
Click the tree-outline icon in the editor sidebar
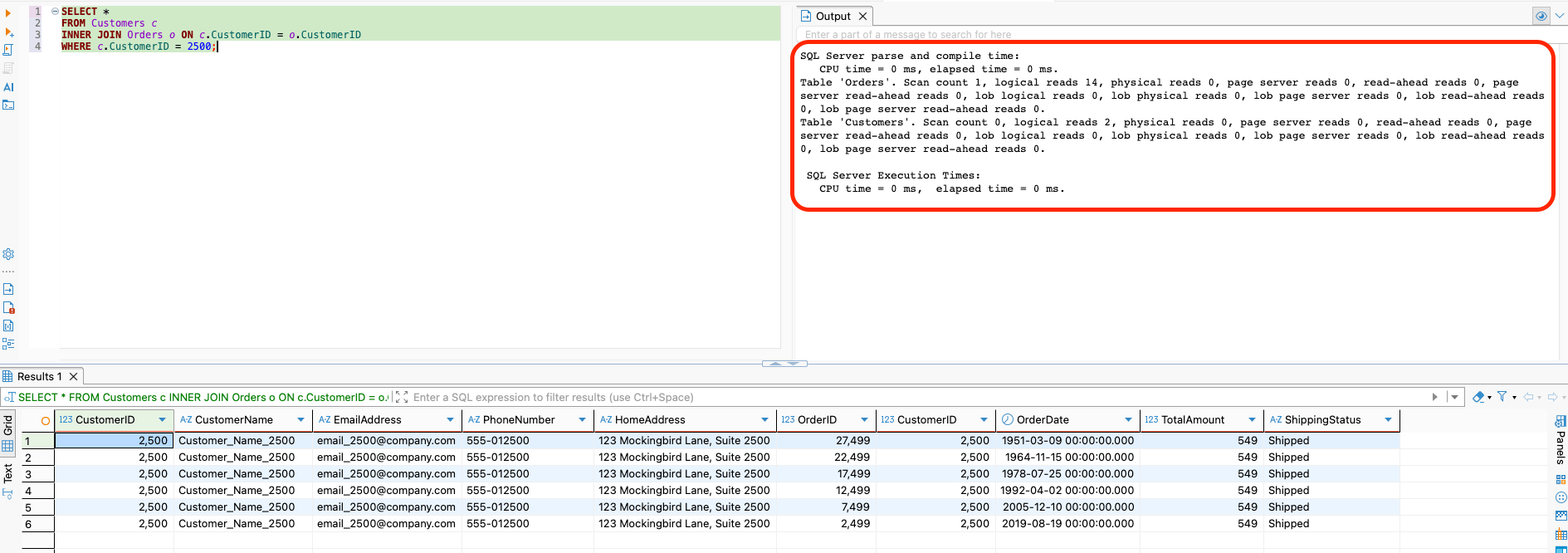[8, 344]
